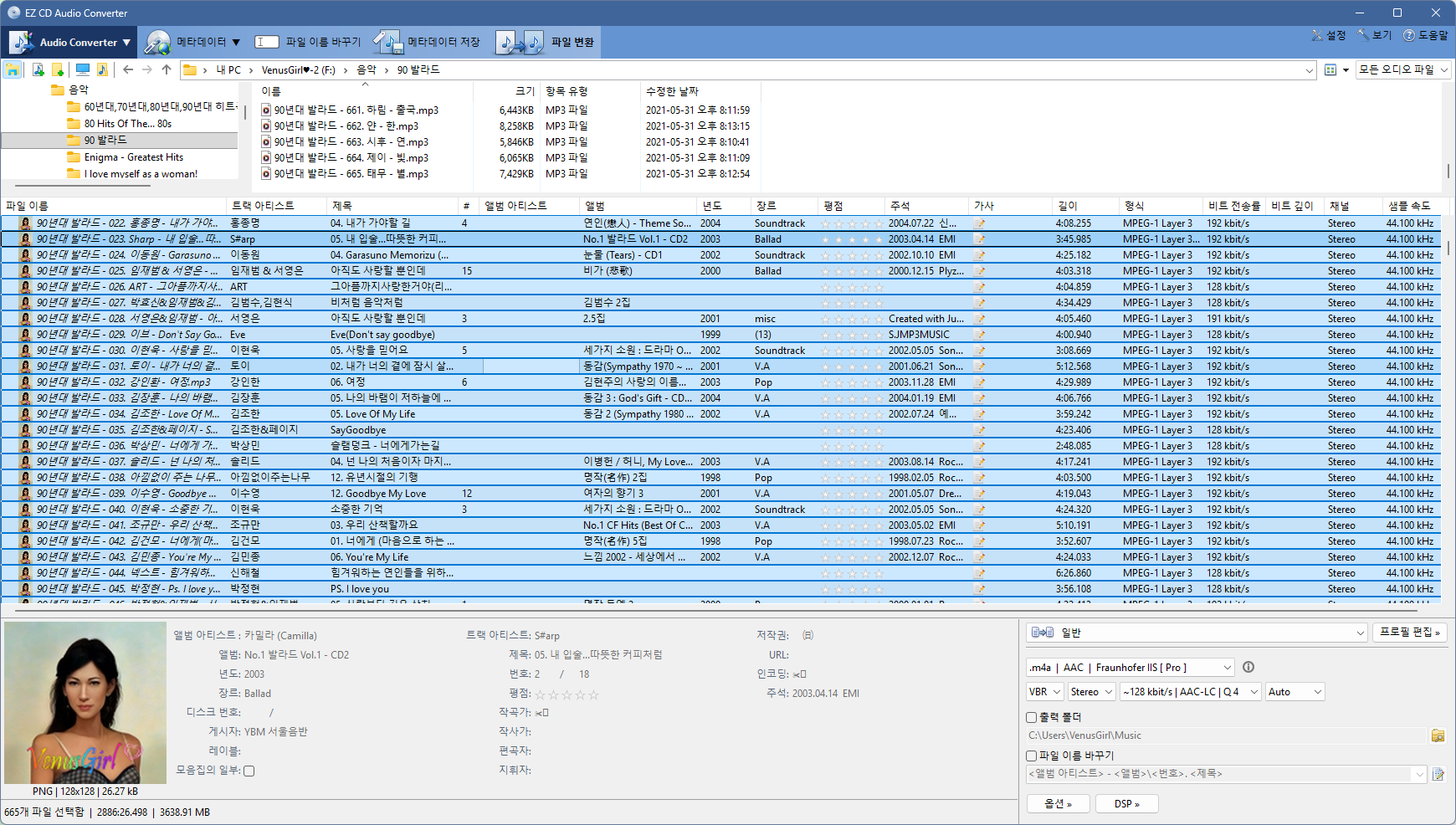Select the Enigma - Greatest Hits folder
The height and width of the screenshot is (825, 1456).
pos(133,157)
